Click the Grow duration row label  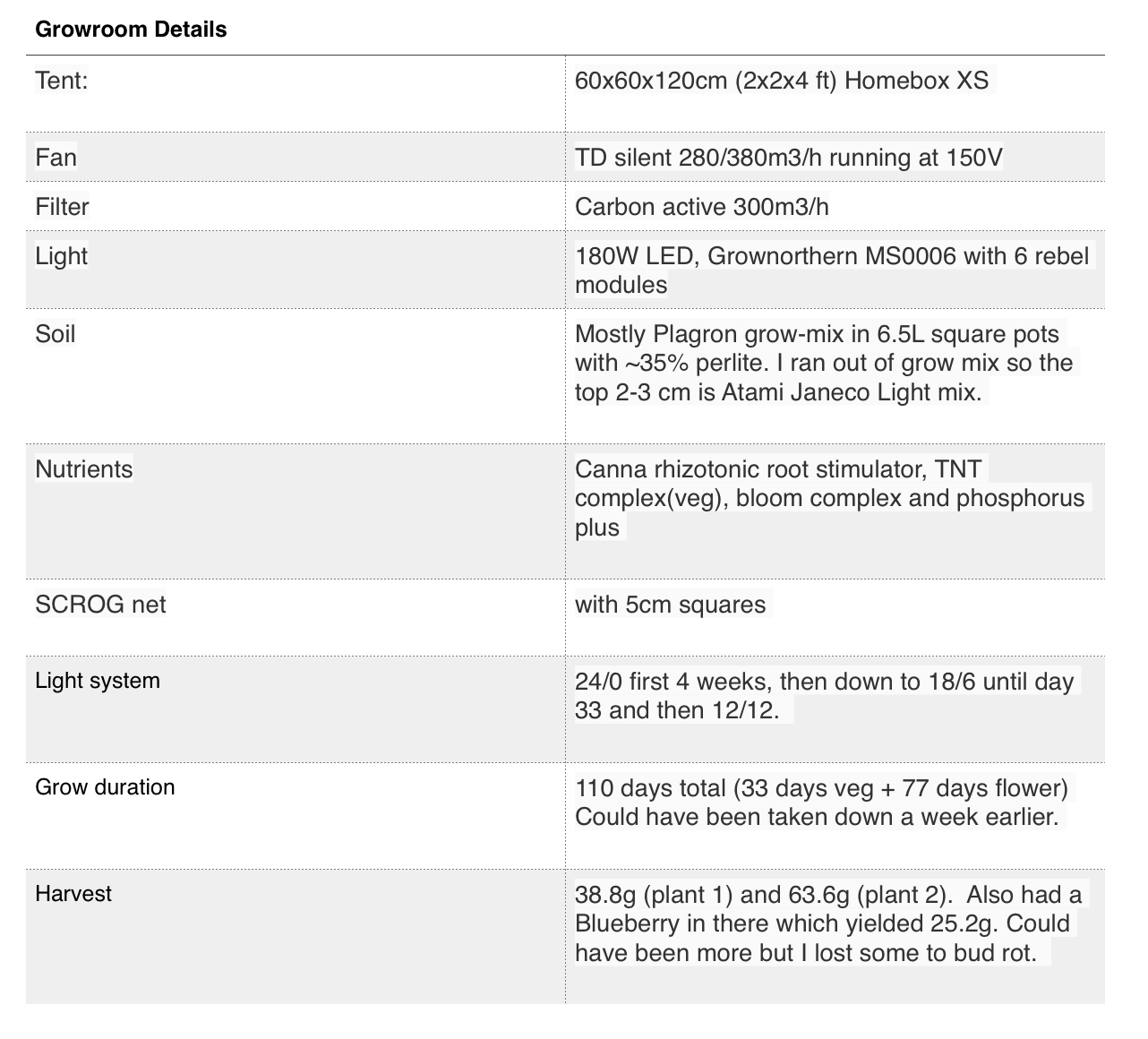105,787
